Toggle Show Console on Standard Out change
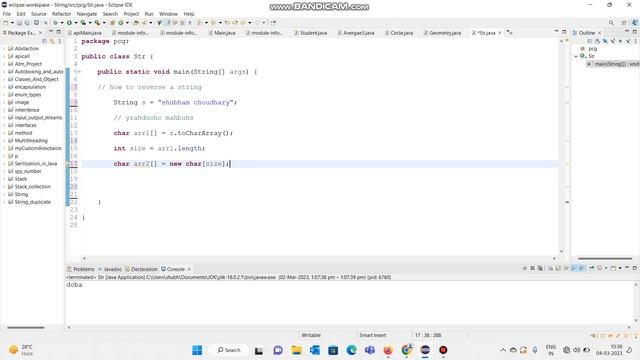 [574, 268]
